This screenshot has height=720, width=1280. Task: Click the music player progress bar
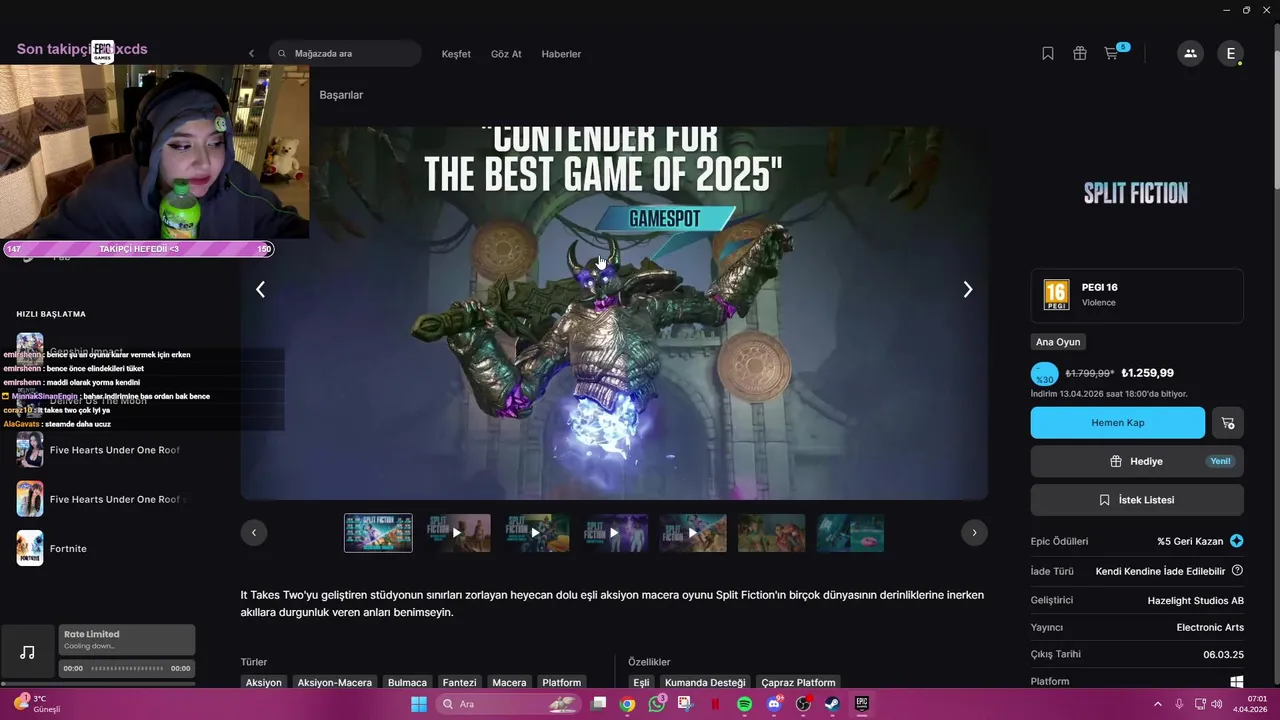[x=126, y=668]
